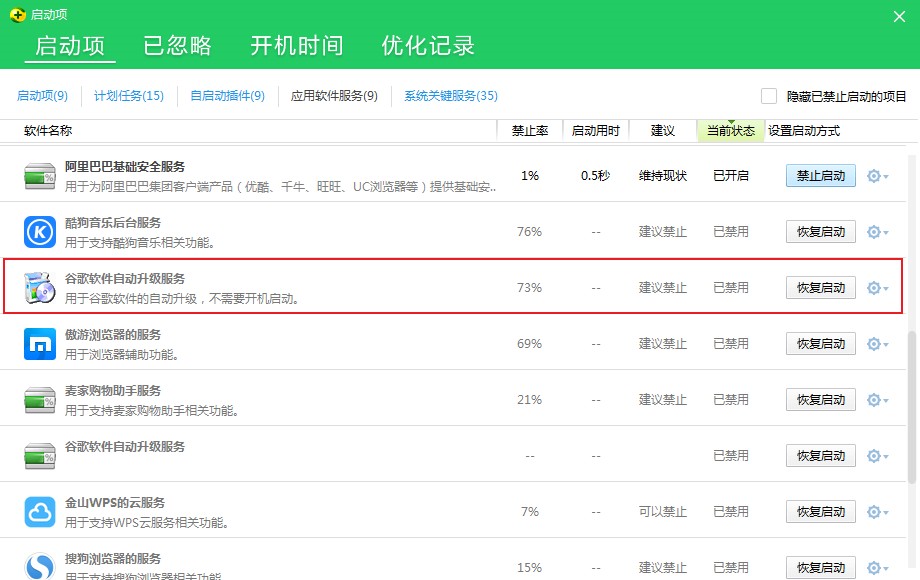Click 恢复启动 for 麦家购物助手服务

click(x=821, y=400)
